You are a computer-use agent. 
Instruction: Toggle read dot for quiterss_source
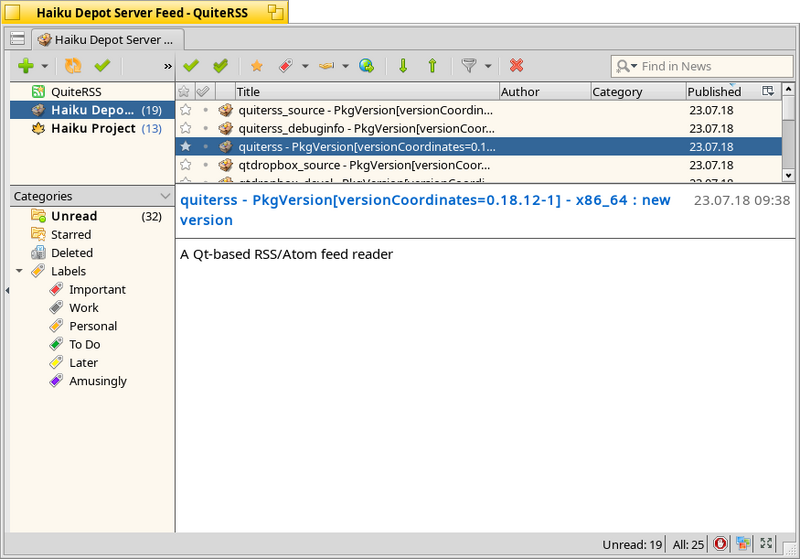pos(205,110)
